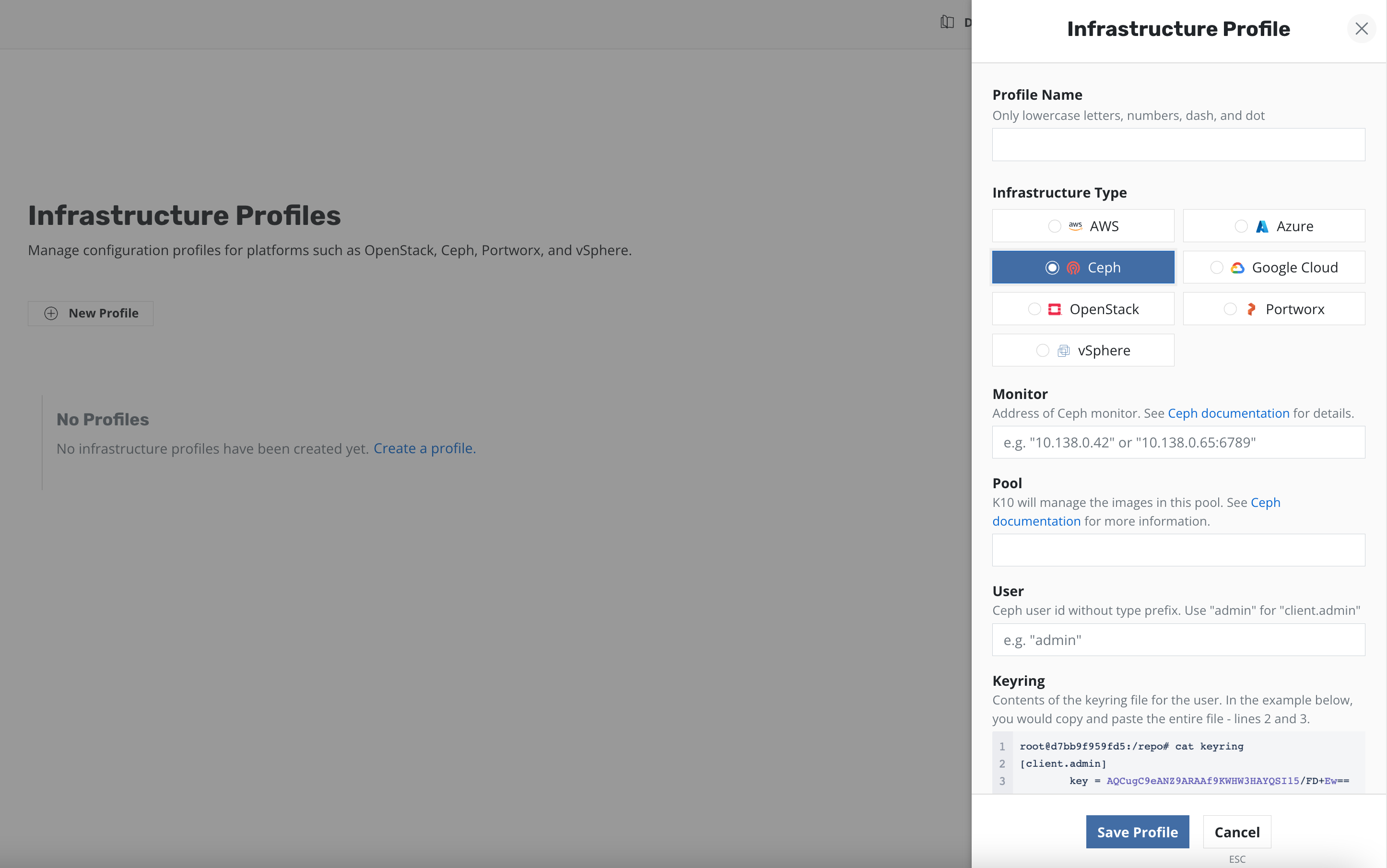This screenshot has width=1387, height=868.
Task: Click the plus icon on New Profile
Action: pyautogui.click(x=51, y=314)
